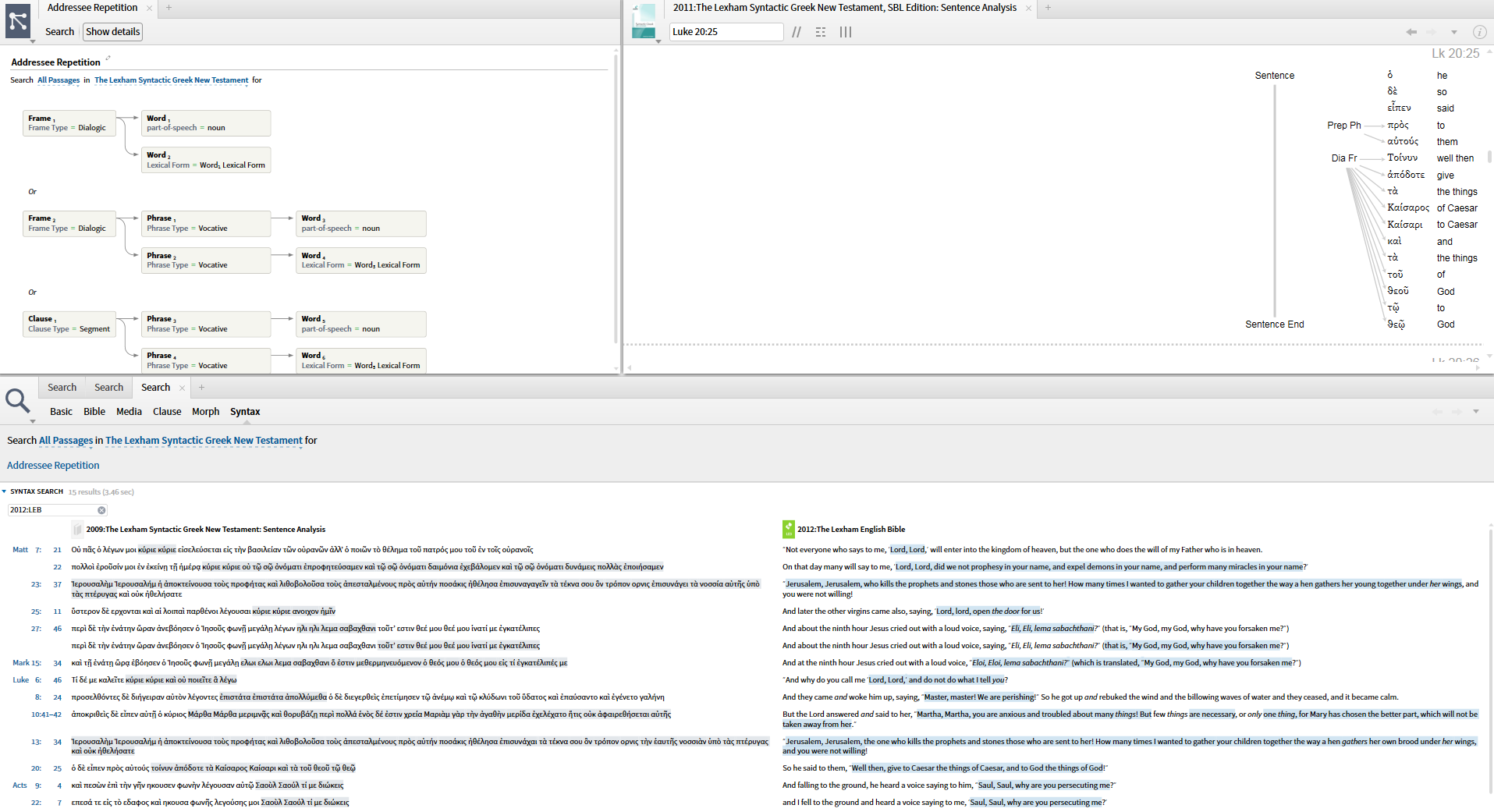Click the word Τοίνυν in the sentence diagram
The width and height of the screenshot is (1494, 812).
point(1403,158)
